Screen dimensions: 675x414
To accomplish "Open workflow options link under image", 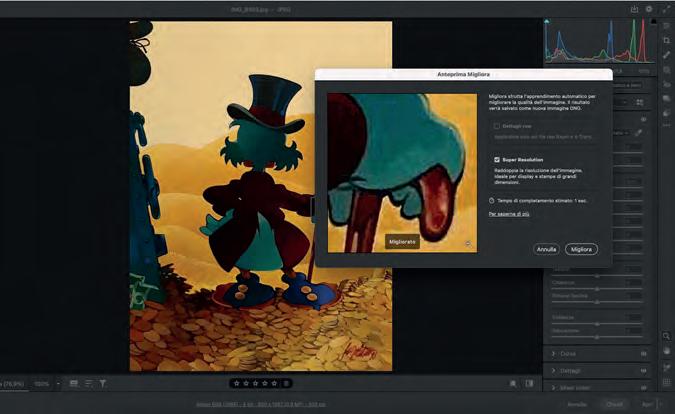I will 260,405.
